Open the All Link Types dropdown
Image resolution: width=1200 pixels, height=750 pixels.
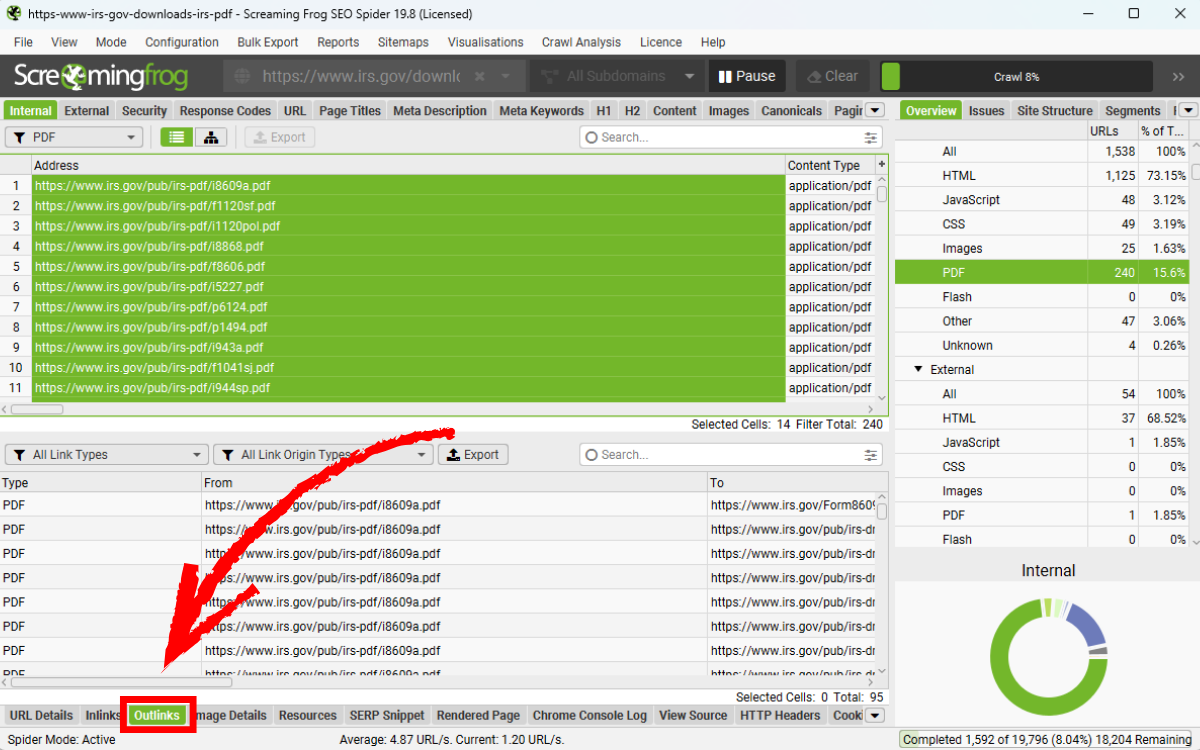click(106, 455)
